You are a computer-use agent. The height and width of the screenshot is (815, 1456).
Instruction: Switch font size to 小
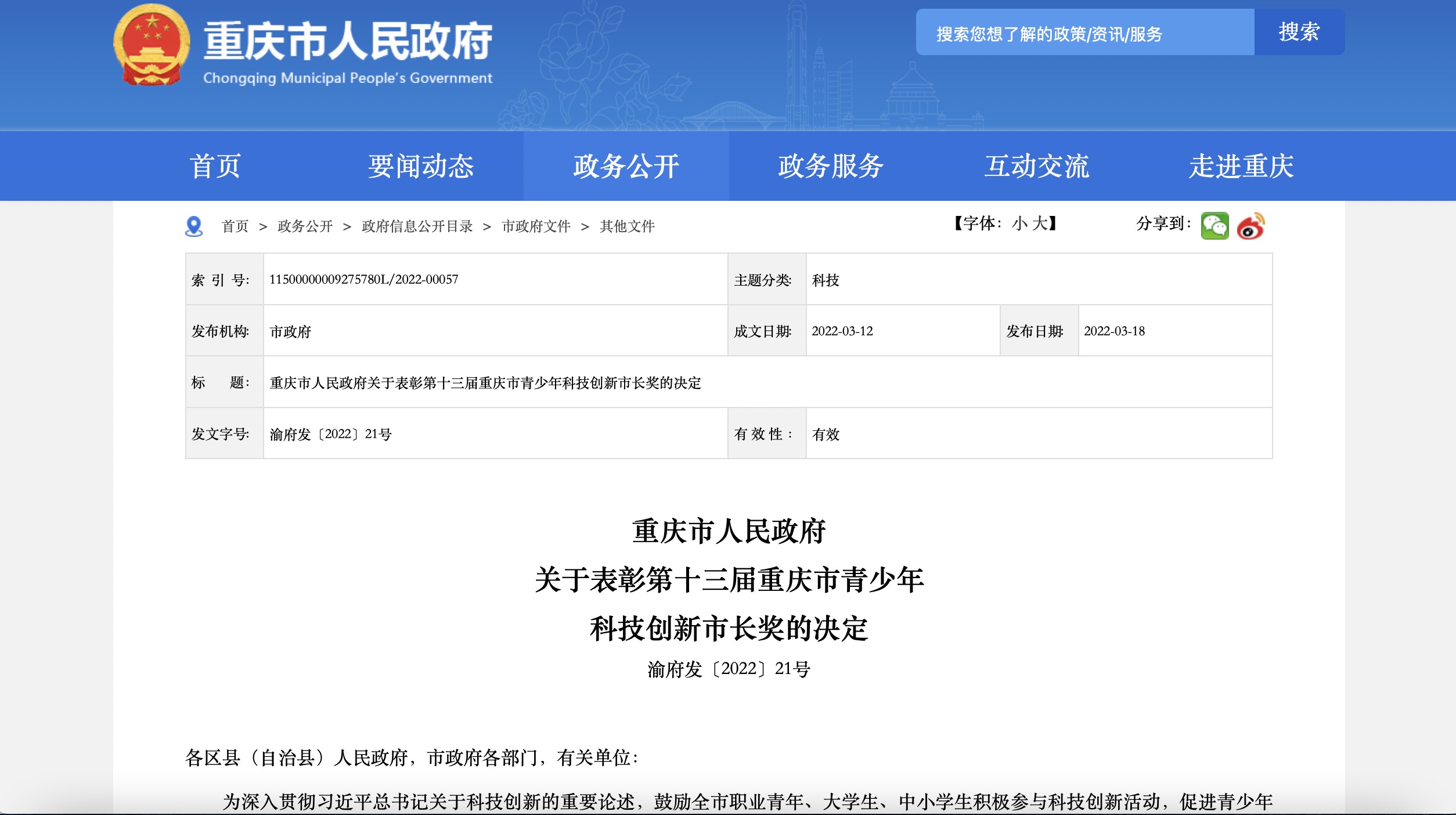point(1019,223)
